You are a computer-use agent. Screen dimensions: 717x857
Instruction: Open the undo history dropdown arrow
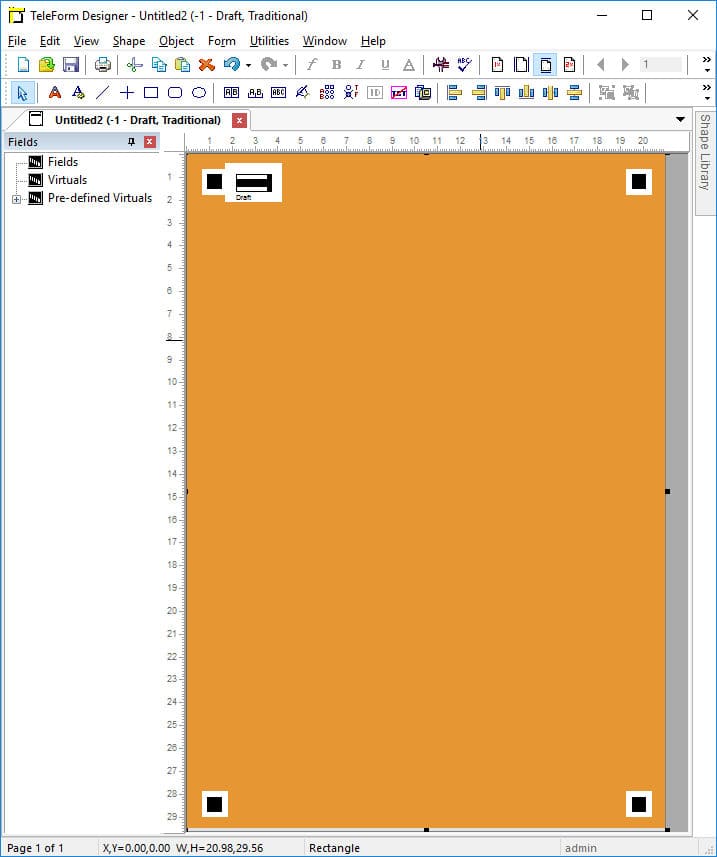[x=248, y=65]
